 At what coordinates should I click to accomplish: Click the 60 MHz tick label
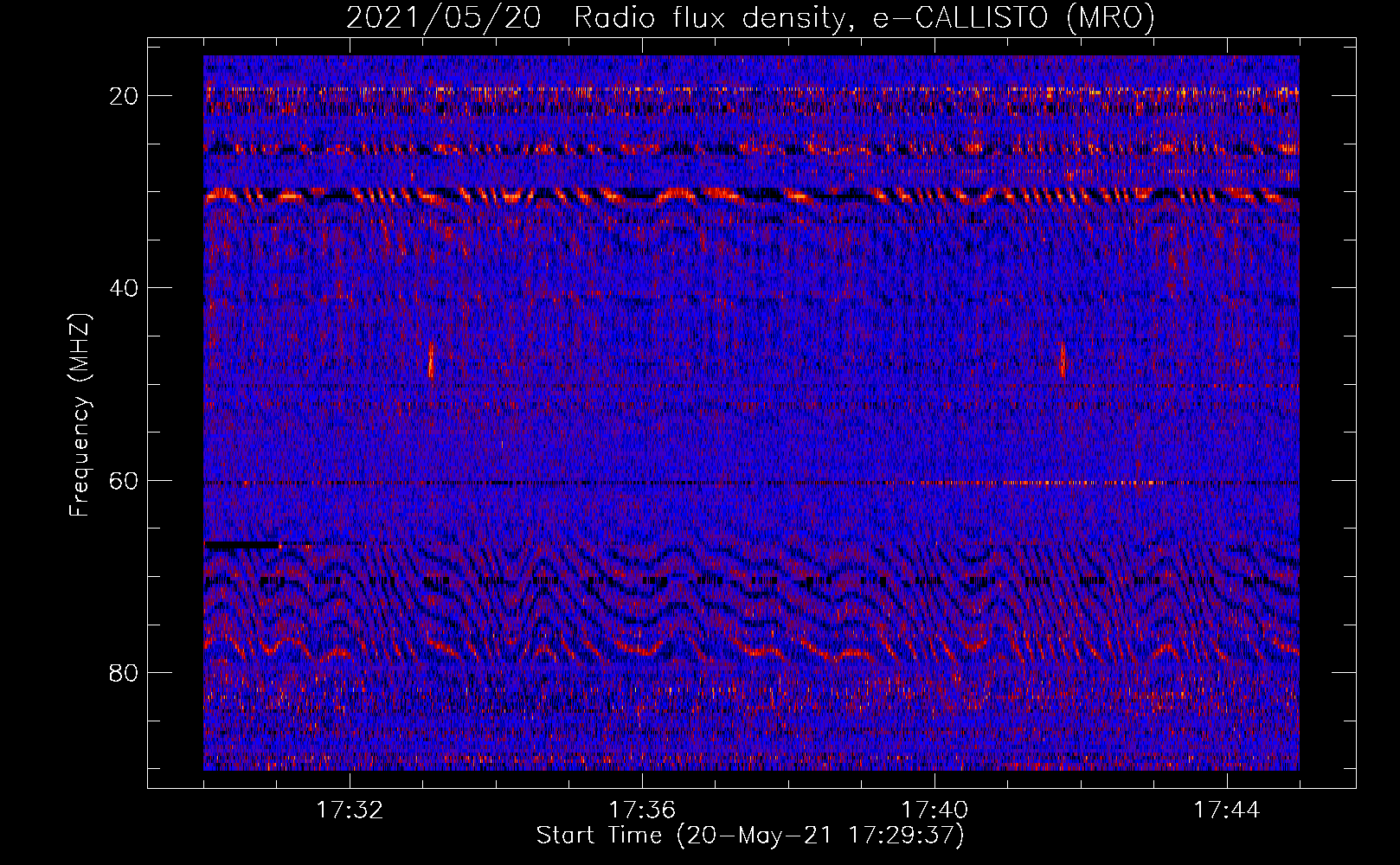(x=125, y=480)
